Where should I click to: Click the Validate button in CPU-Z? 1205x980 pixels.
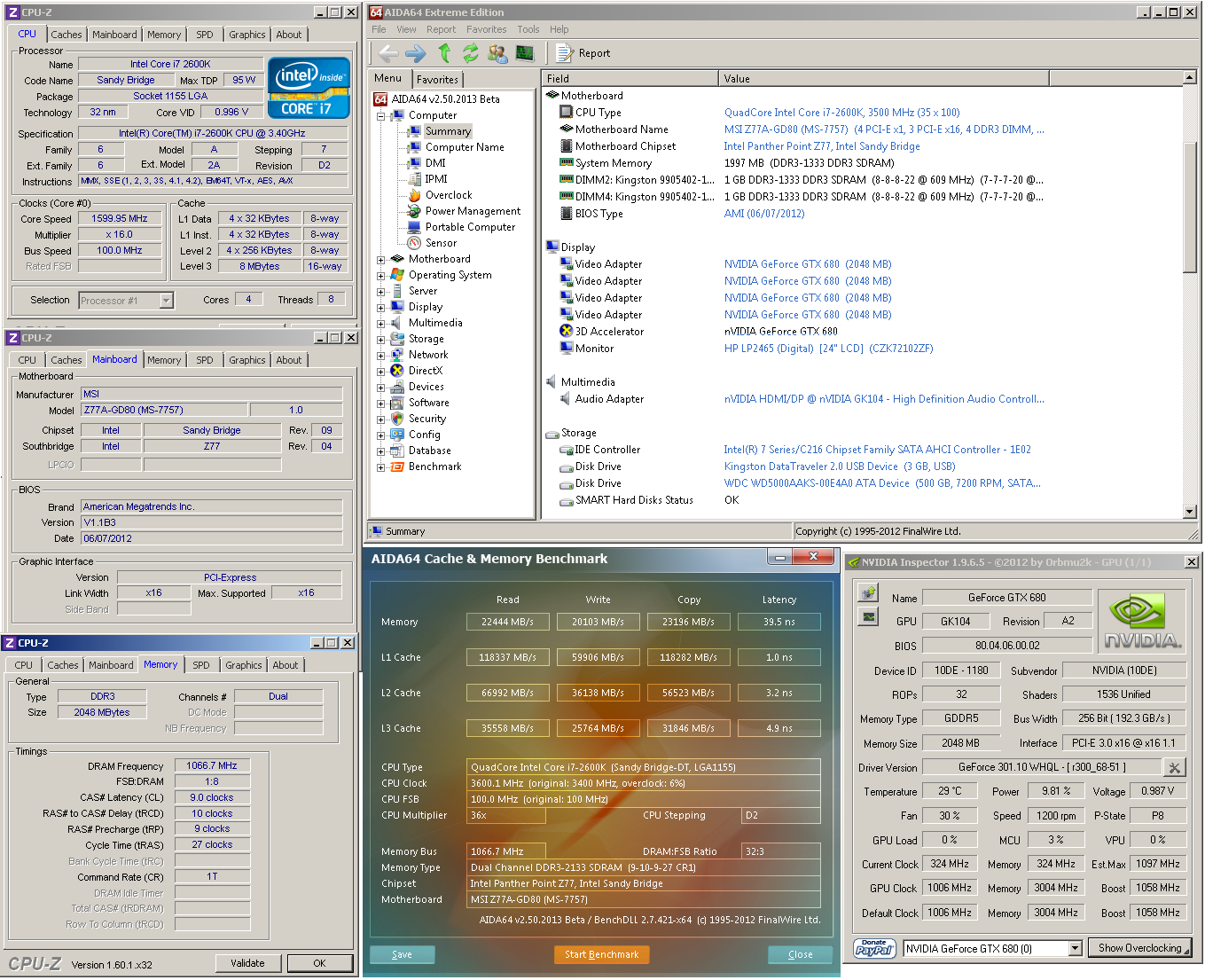click(247, 963)
